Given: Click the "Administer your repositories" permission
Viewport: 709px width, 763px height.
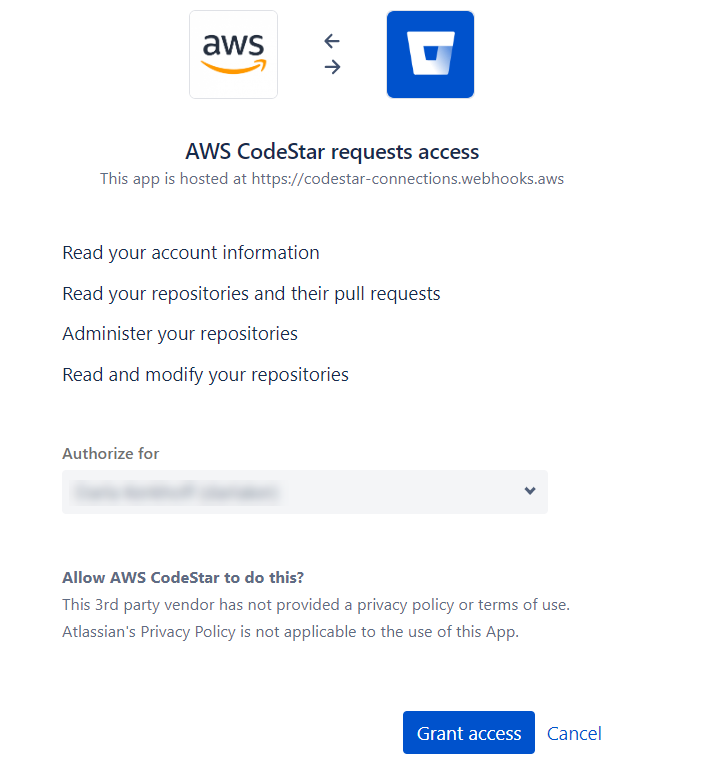Looking at the screenshot, I should 180,334.
